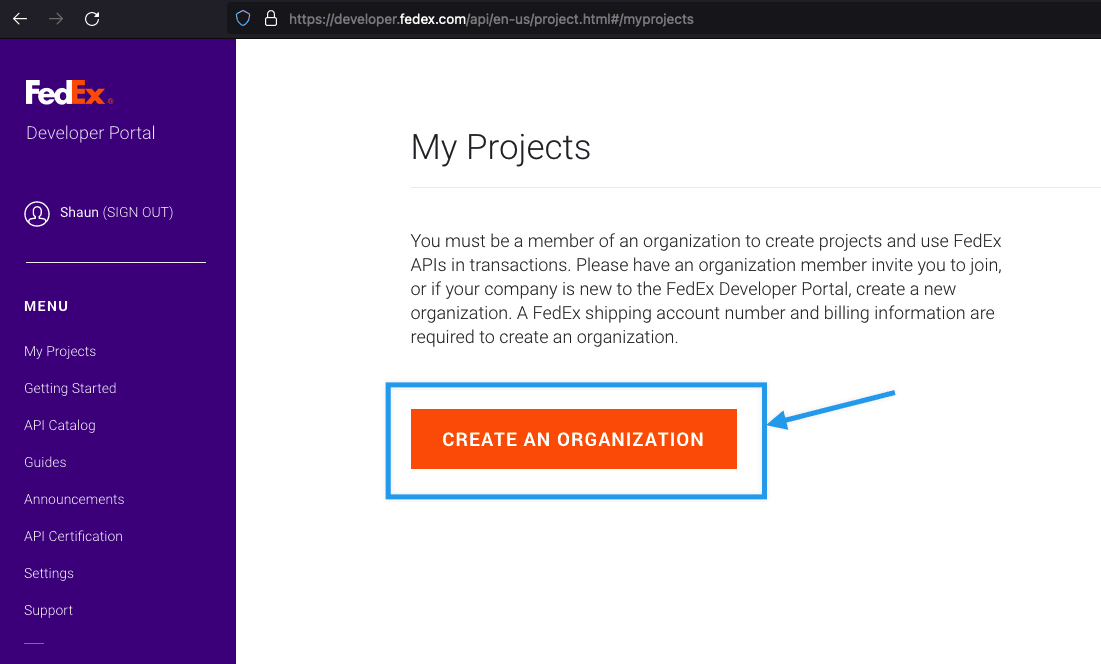Click the browser back arrow
Image resolution: width=1101 pixels, height=664 pixels.
(20, 18)
